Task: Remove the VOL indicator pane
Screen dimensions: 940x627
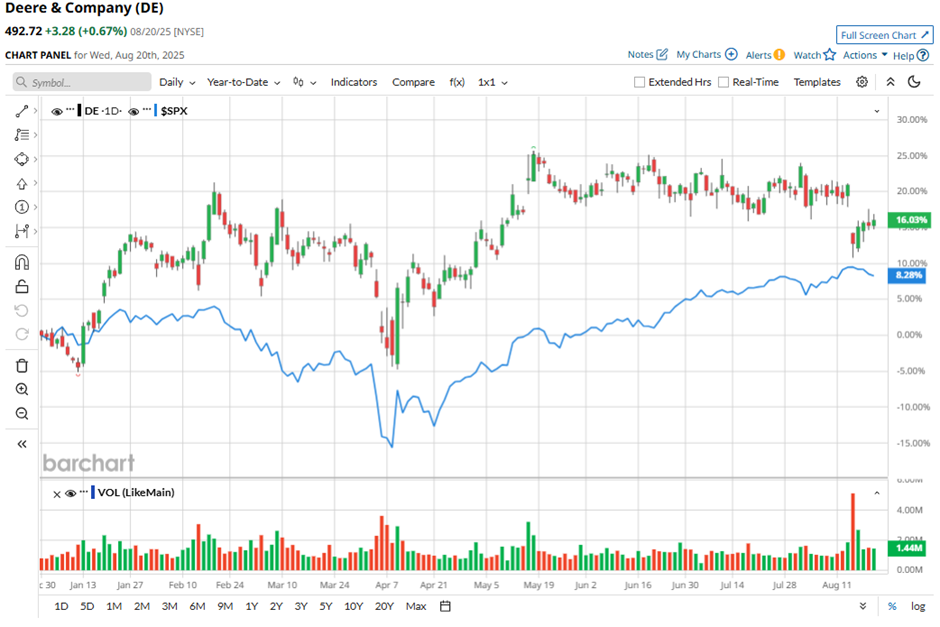Action: click(56, 494)
